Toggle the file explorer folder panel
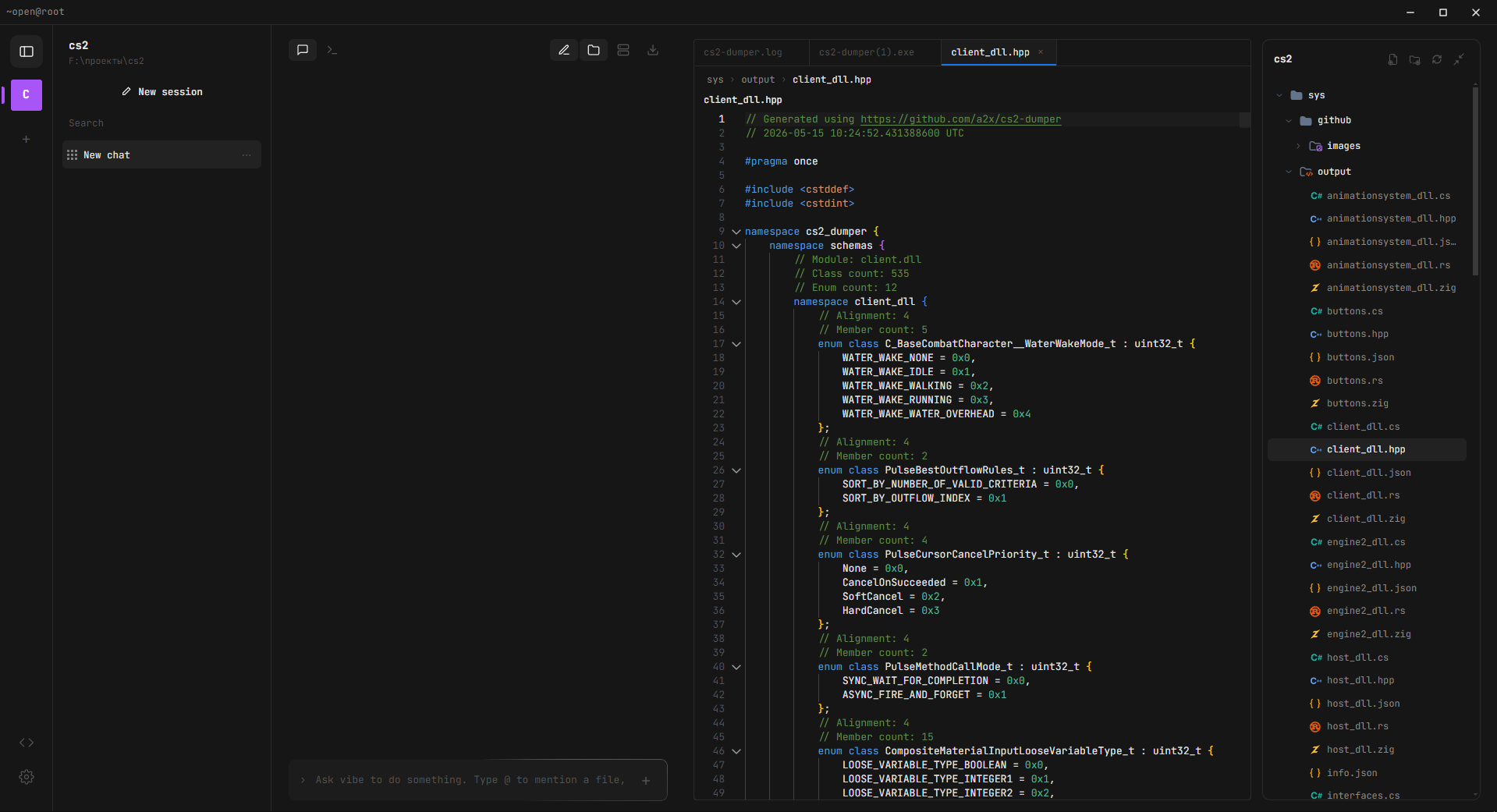The height and width of the screenshot is (812, 1497). coord(594,50)
